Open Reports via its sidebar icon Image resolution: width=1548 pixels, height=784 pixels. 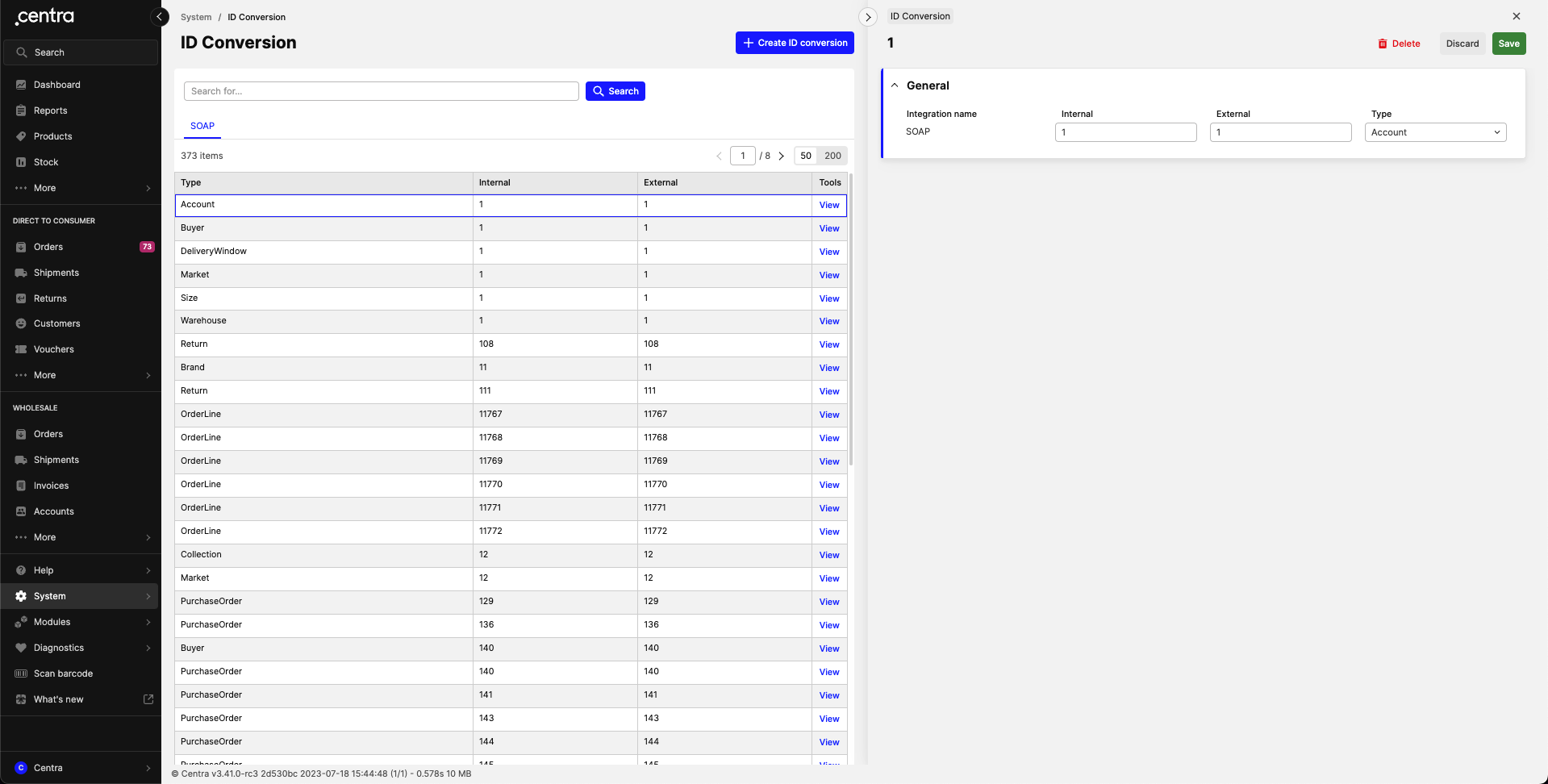21,111
